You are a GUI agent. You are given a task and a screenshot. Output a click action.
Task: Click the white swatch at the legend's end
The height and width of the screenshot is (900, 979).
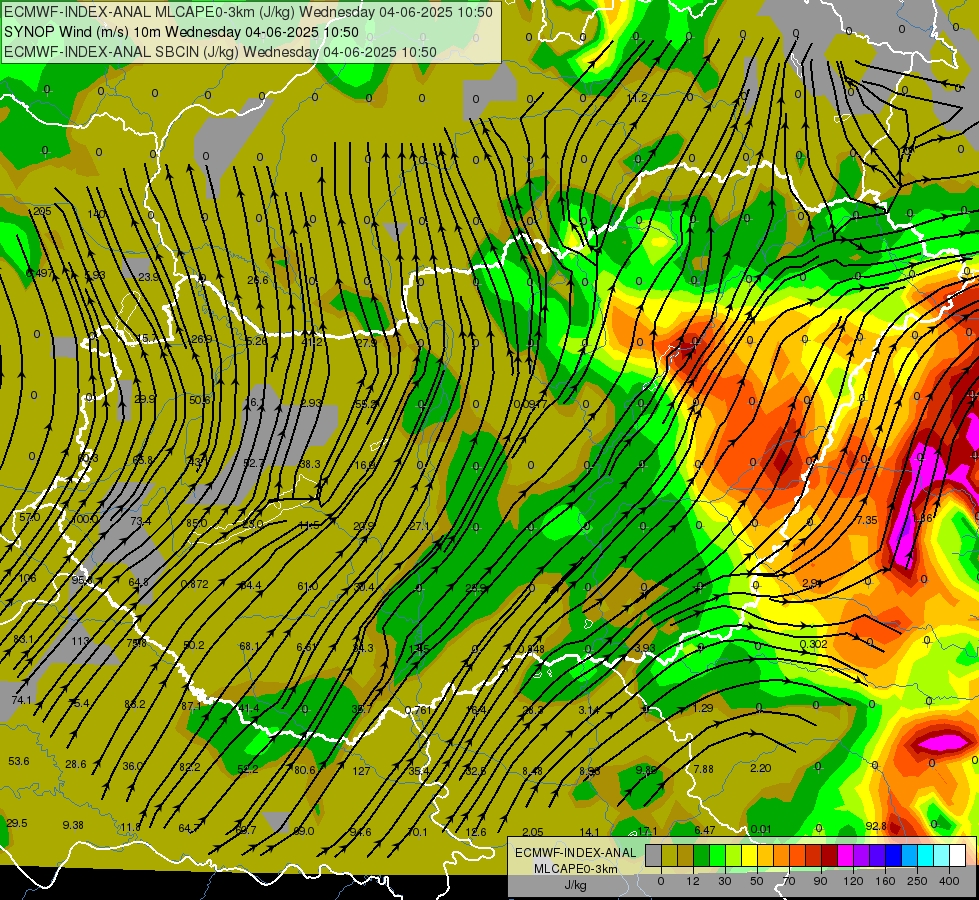[x=957, y=856]
